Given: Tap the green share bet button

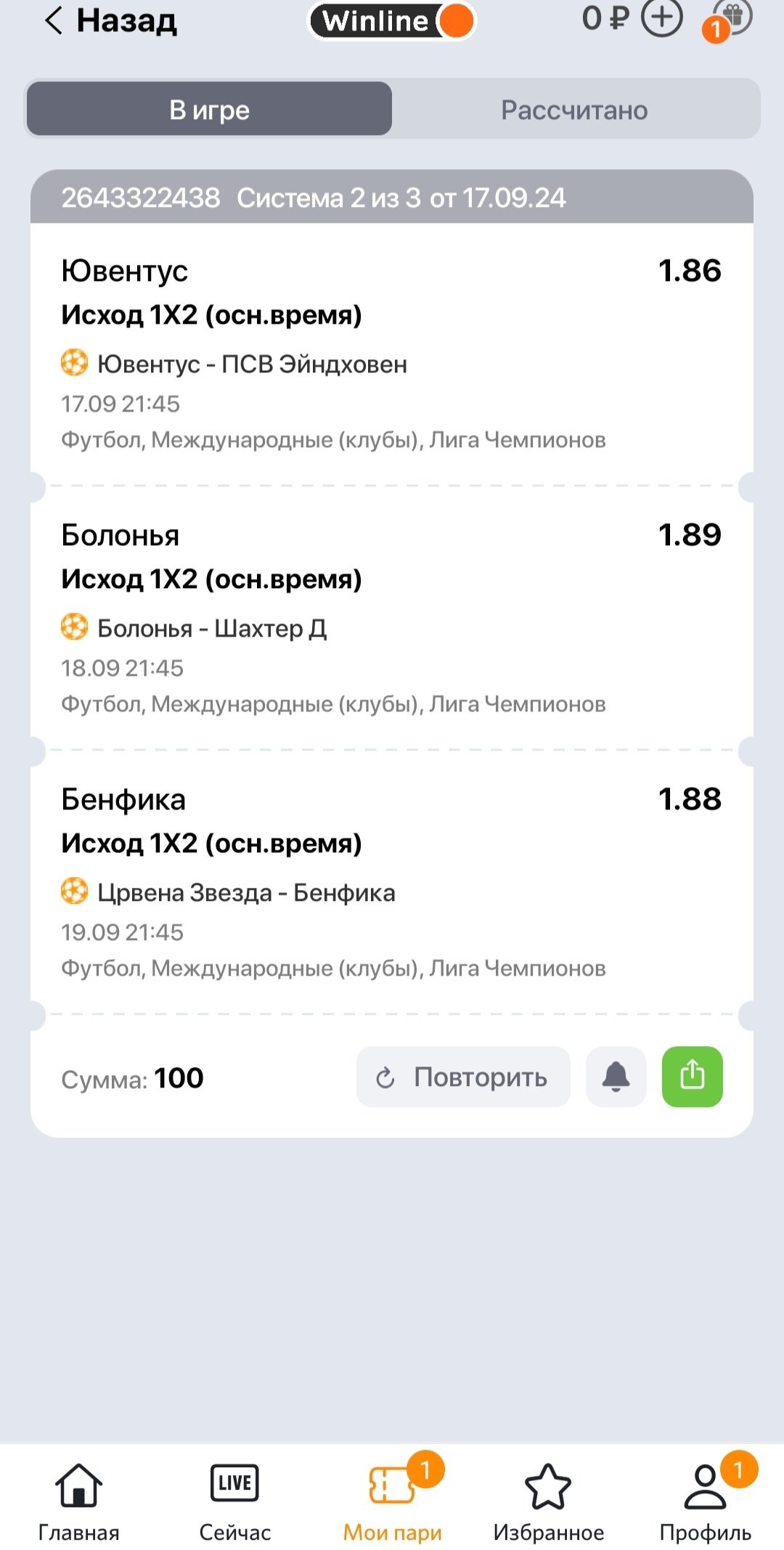Looking at the screenshot, I should 692,1076.
